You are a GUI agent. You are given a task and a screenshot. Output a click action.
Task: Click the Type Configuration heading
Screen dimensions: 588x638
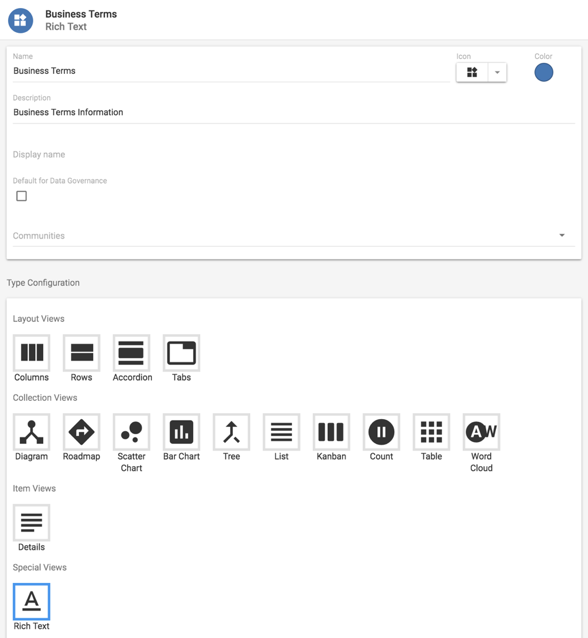[43, 283]
